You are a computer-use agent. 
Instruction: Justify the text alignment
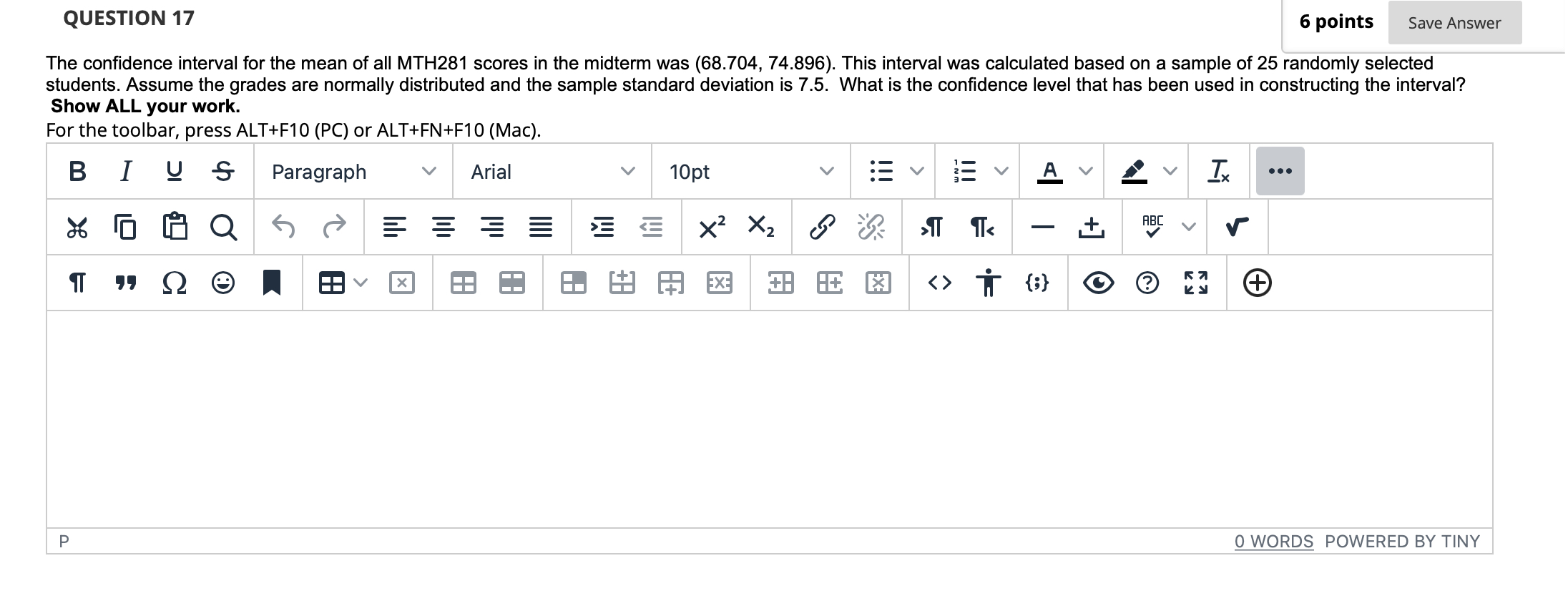click(540, 228)
